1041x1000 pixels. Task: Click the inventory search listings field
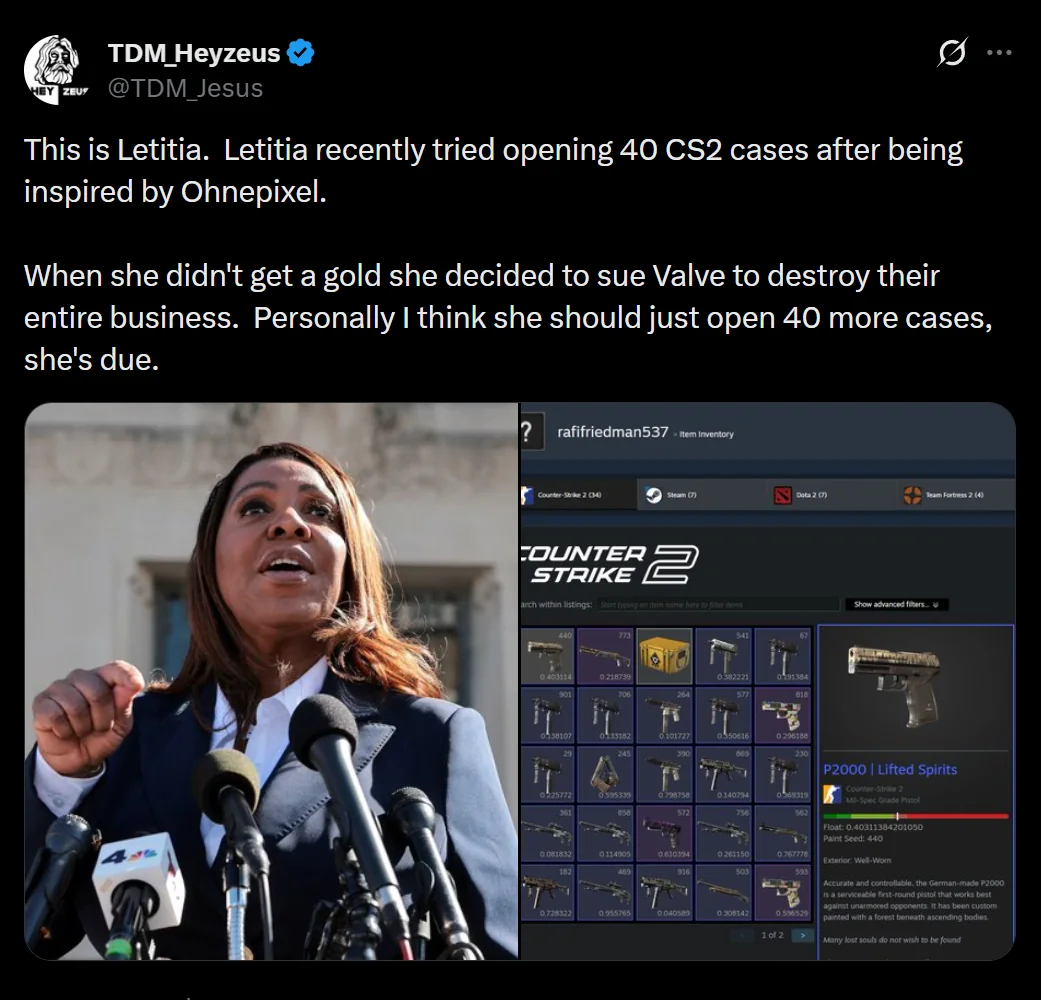[x=718, y=604]
